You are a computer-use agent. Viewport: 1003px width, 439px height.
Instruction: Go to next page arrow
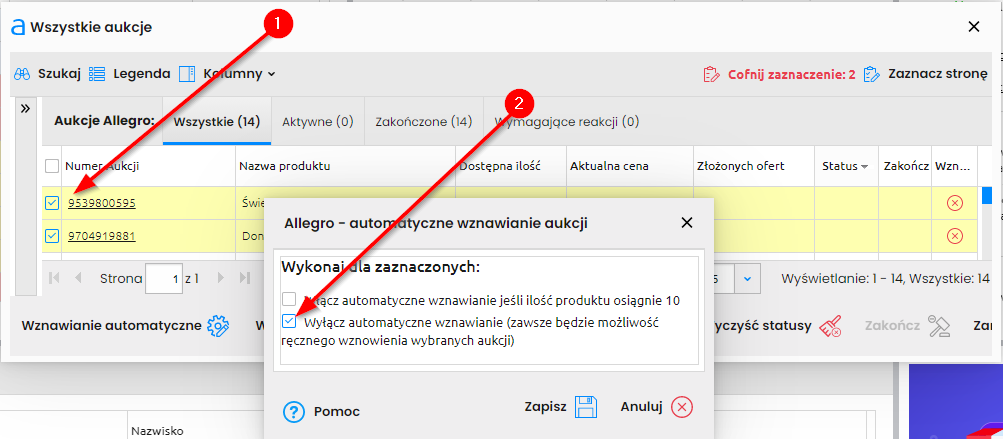[x=221, y=278]
